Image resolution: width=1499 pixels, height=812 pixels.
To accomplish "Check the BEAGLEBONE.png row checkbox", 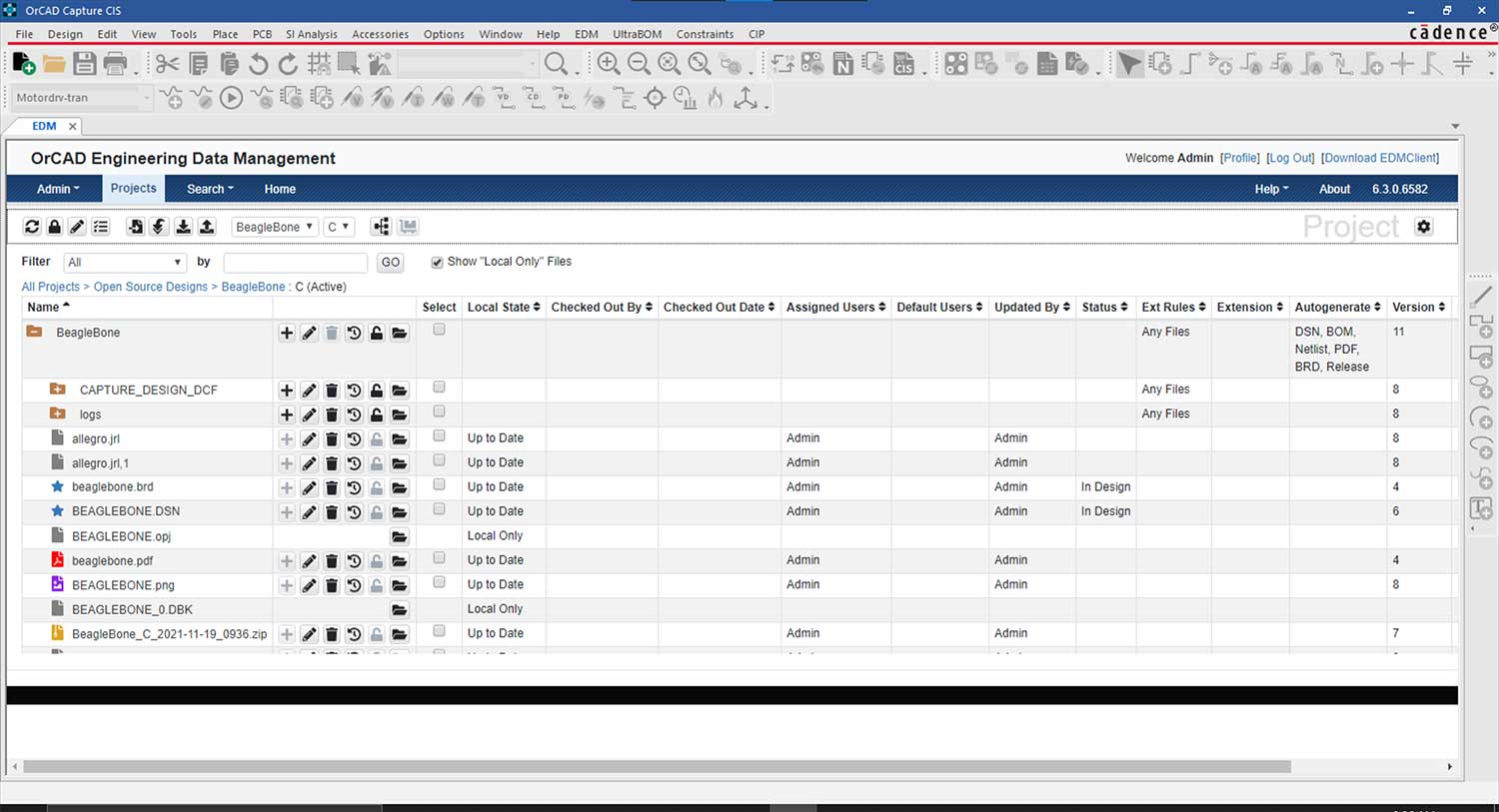I will coord(439,582).
